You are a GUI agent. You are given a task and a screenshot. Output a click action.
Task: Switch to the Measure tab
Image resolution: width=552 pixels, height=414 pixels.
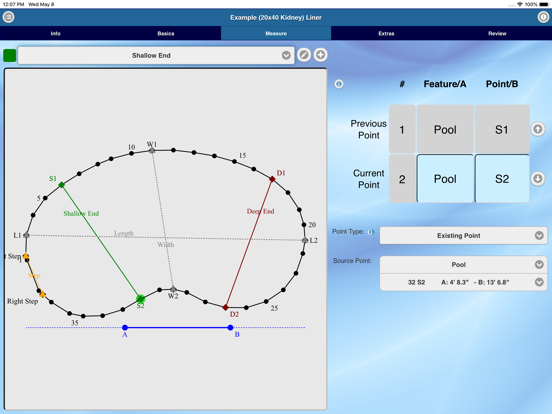(x=276, y=33)
